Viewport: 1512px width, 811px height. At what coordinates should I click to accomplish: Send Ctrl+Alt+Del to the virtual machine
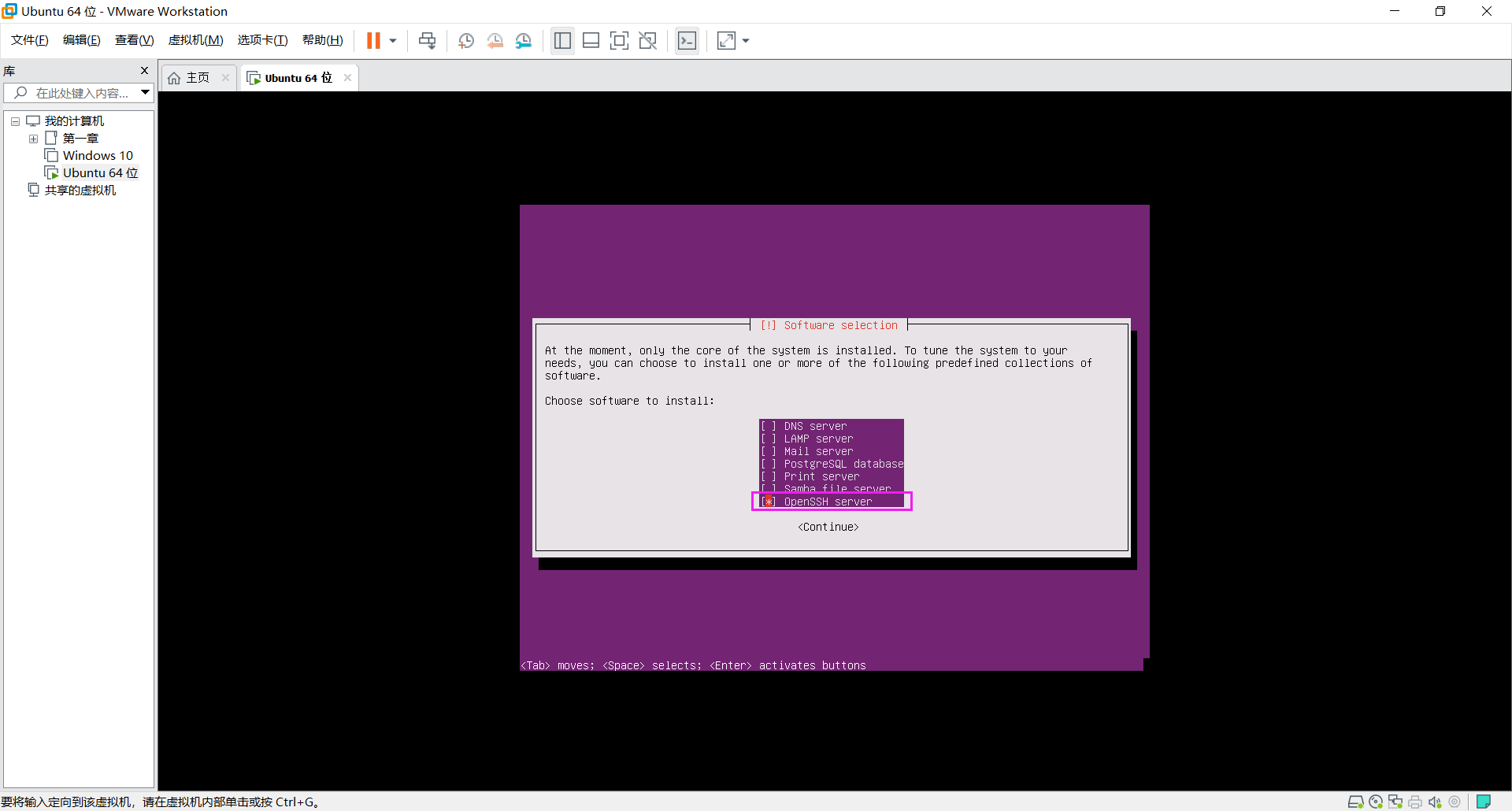tap(428, 41)
